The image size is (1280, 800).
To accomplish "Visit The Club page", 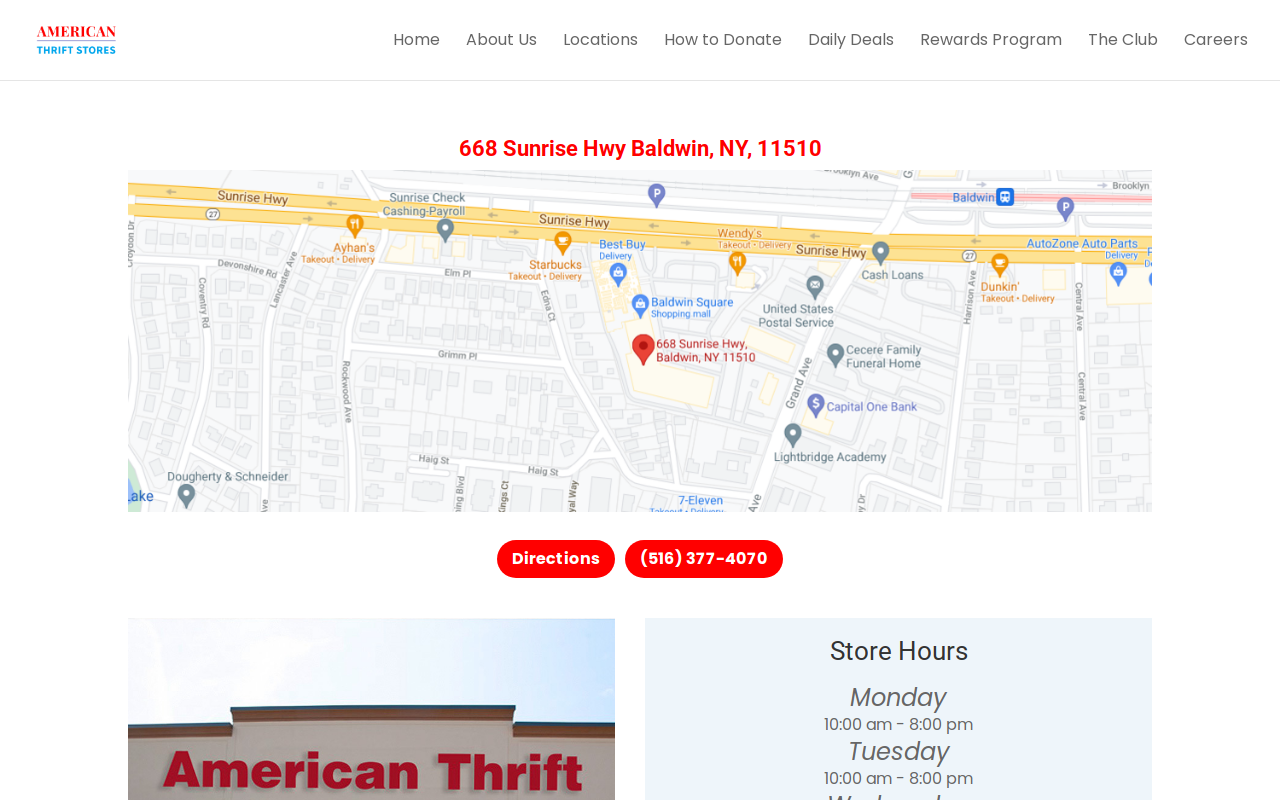I will (1123, 40).
